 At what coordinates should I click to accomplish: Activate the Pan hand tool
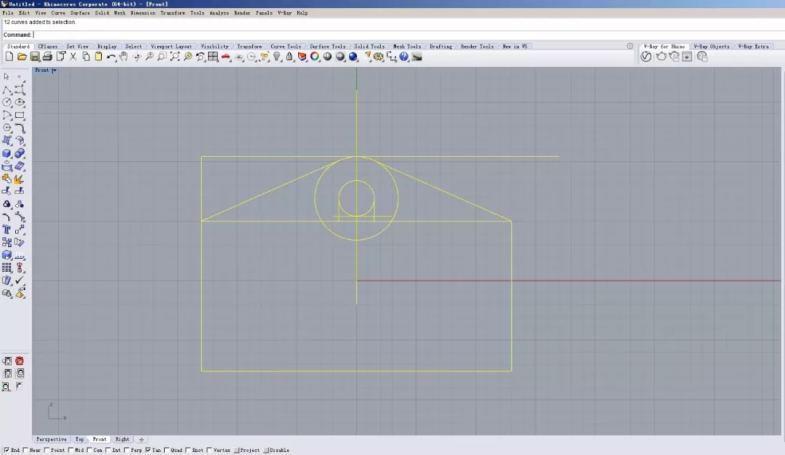[x=124, y=57]
